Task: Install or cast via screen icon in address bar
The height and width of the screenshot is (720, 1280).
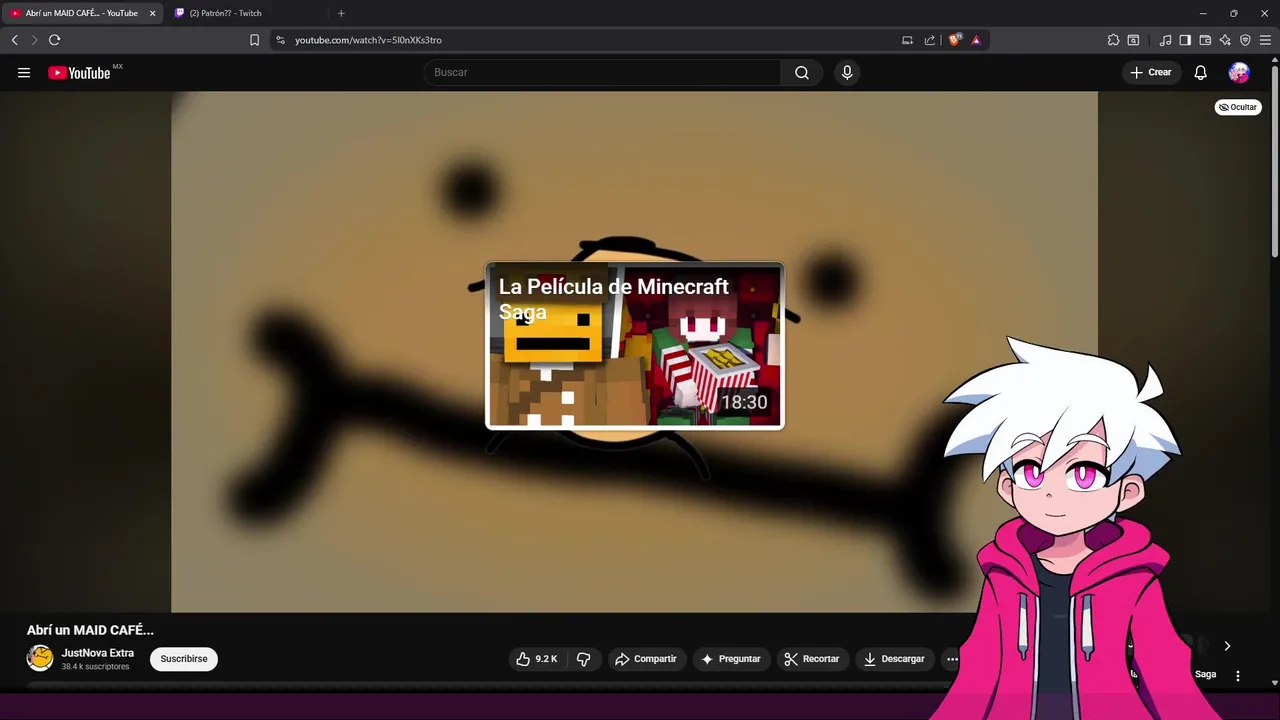Action: 907,40
